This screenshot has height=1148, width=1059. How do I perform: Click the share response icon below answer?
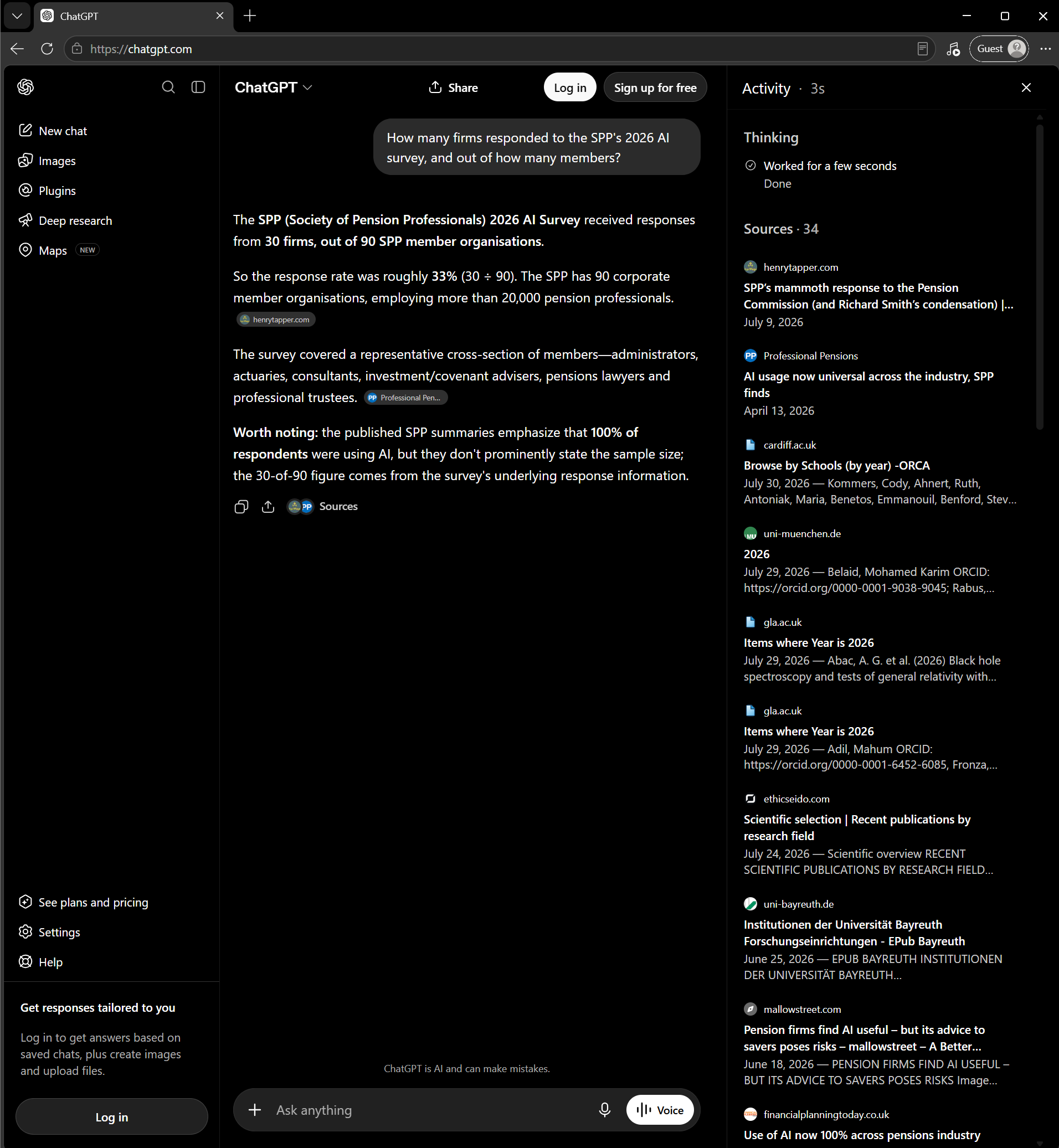pos(268,506)
